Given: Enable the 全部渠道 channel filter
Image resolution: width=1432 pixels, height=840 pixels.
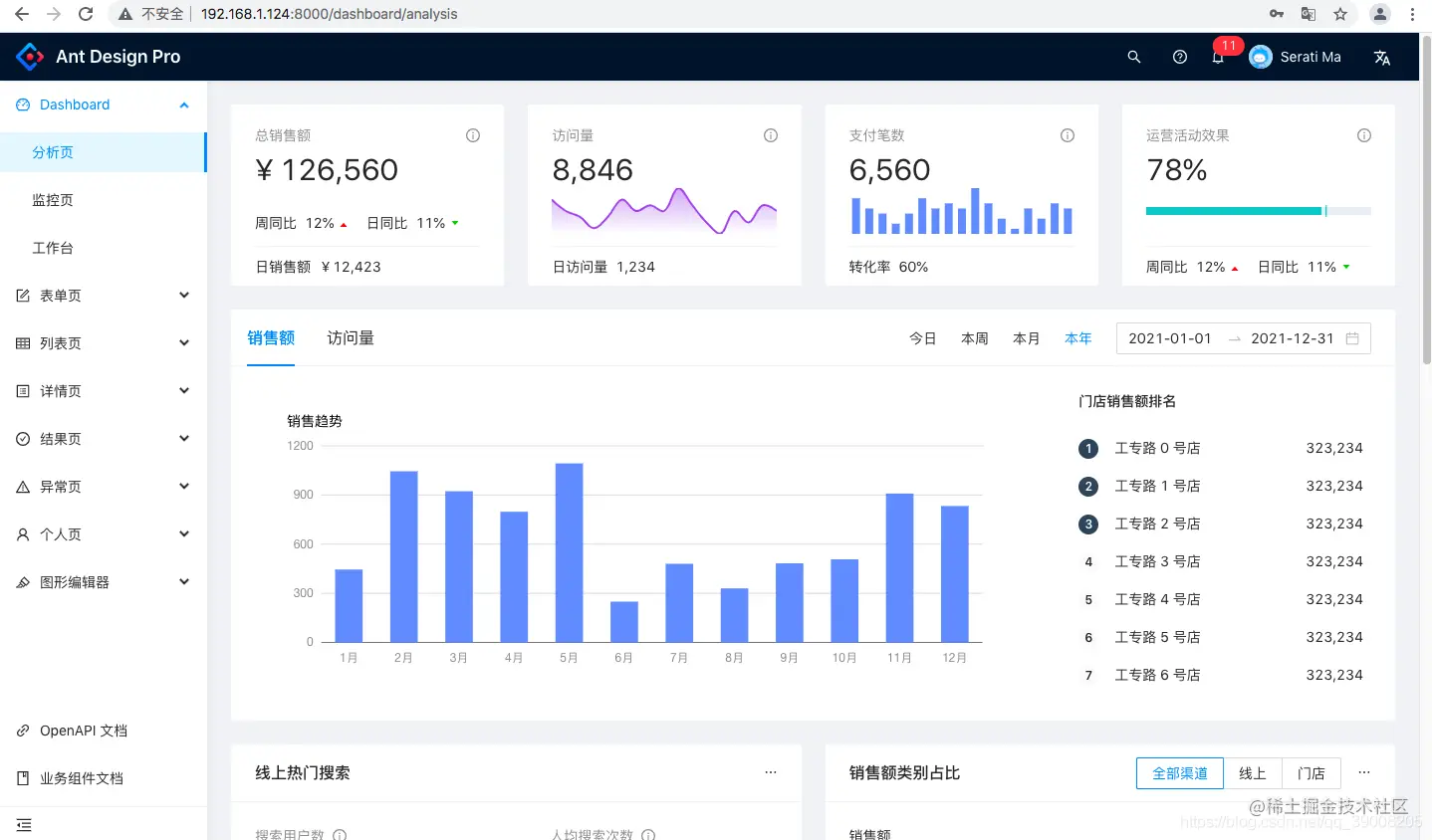Looking at the screenshot, I should [x=1179, y=773].
